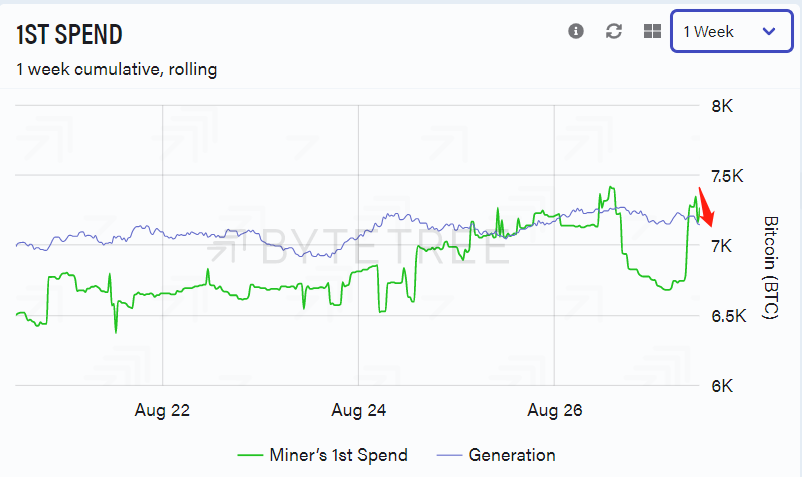Click the 6.5K axis value

[x=729, y=316]
